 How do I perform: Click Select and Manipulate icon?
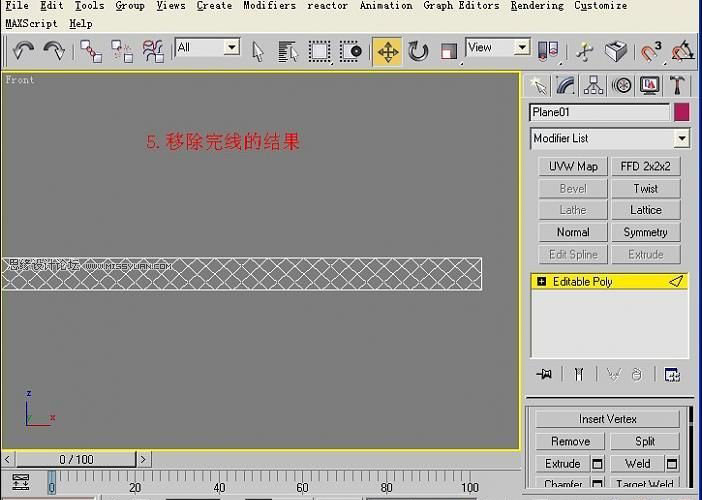pyautogui.click(x=585, y=51)
